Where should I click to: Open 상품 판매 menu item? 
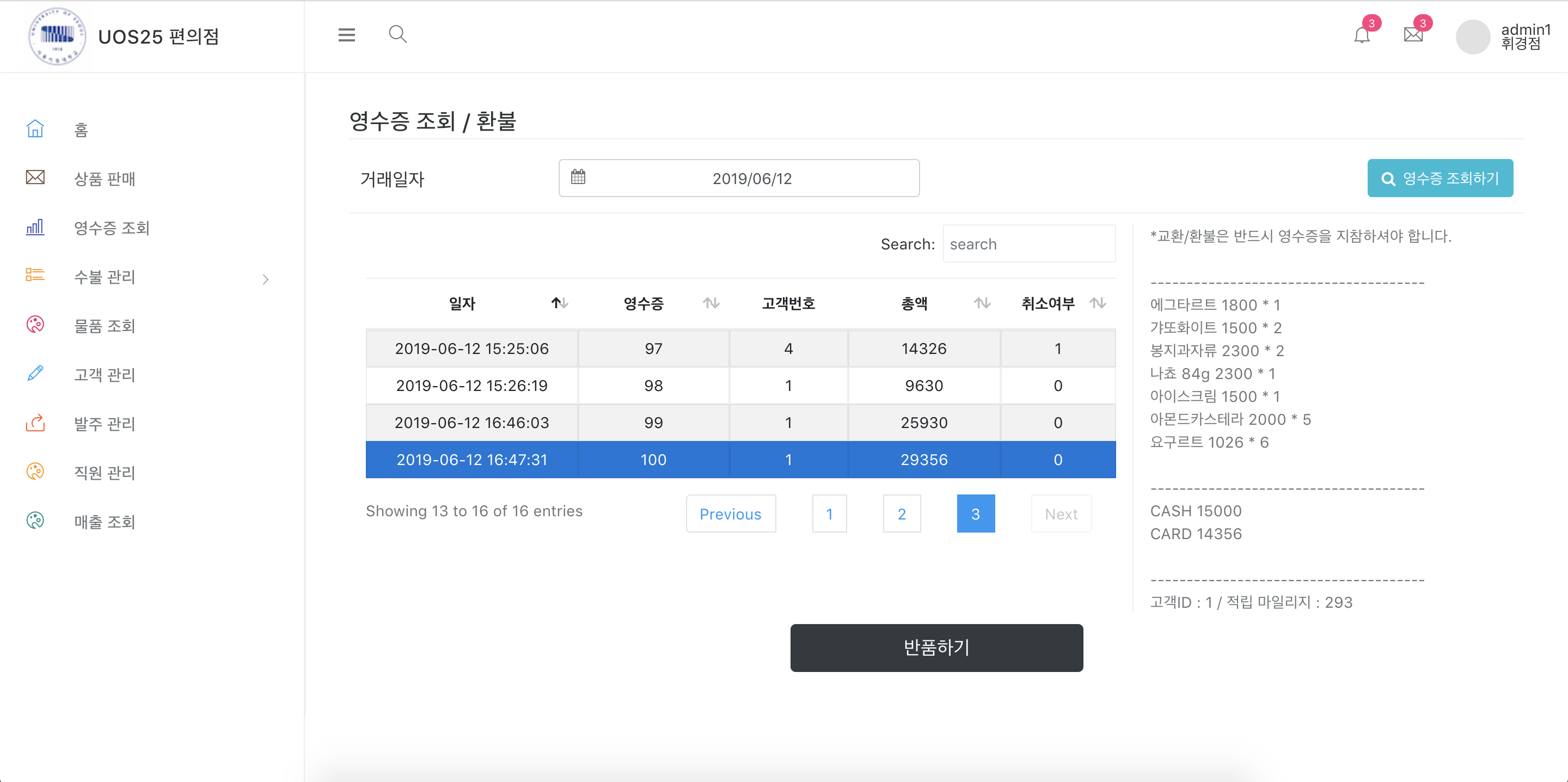coord(104,179)
